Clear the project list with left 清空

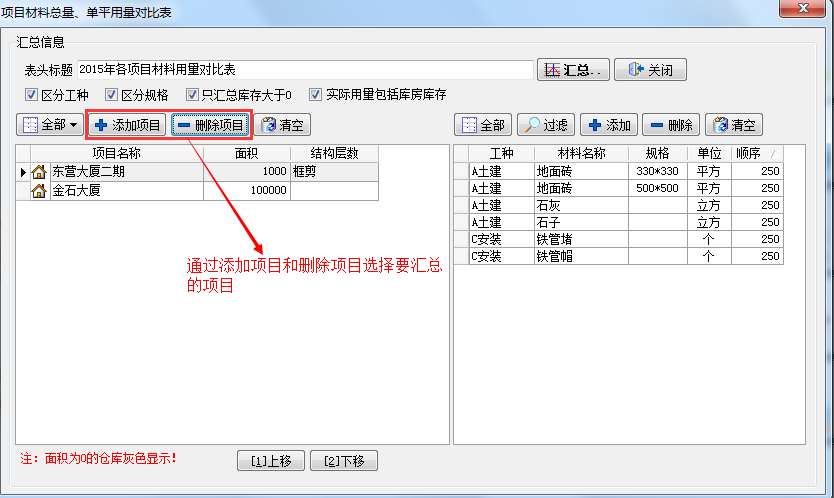282,125
